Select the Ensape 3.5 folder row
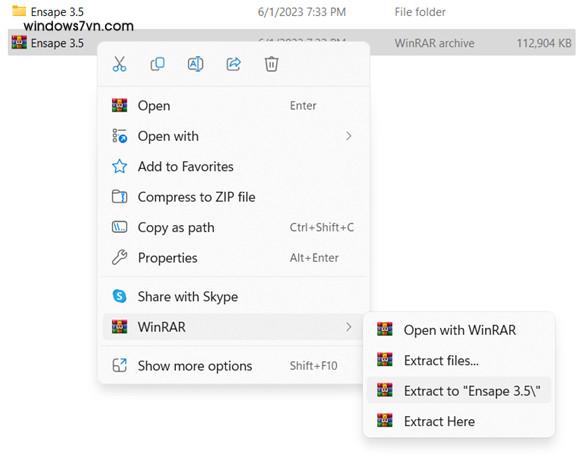 click(x=292, y=12)
